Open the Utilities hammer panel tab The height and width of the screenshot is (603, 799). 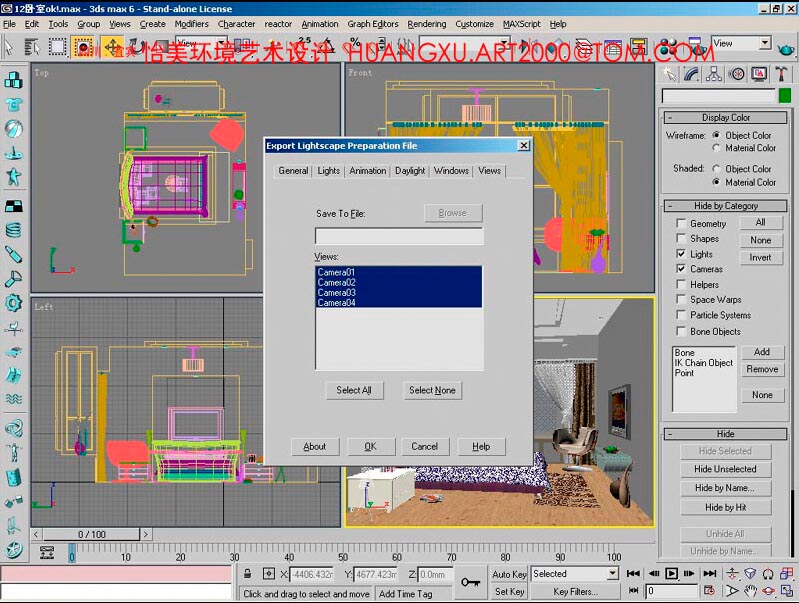[x=781, y=74]
